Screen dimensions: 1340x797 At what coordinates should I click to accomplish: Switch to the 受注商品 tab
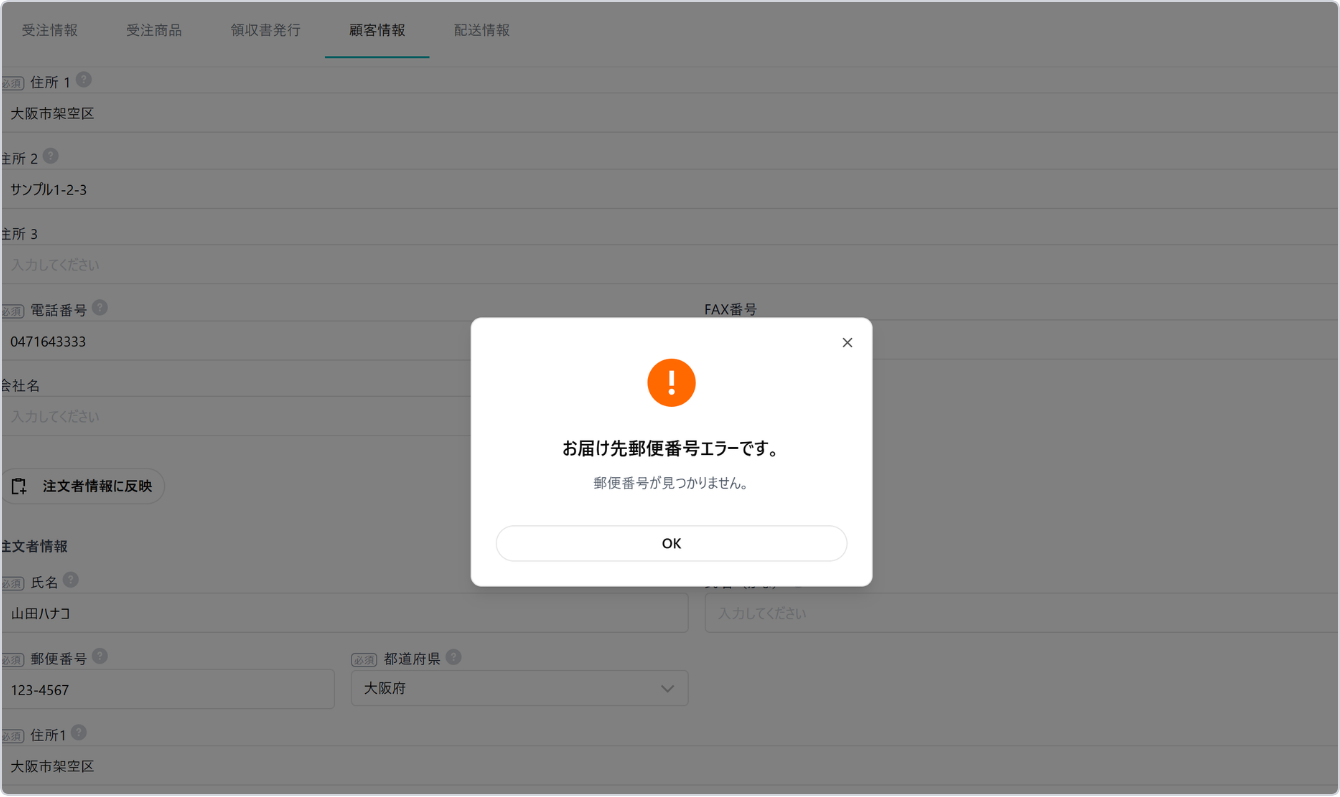pyautogui.click(x=154, y=30)
